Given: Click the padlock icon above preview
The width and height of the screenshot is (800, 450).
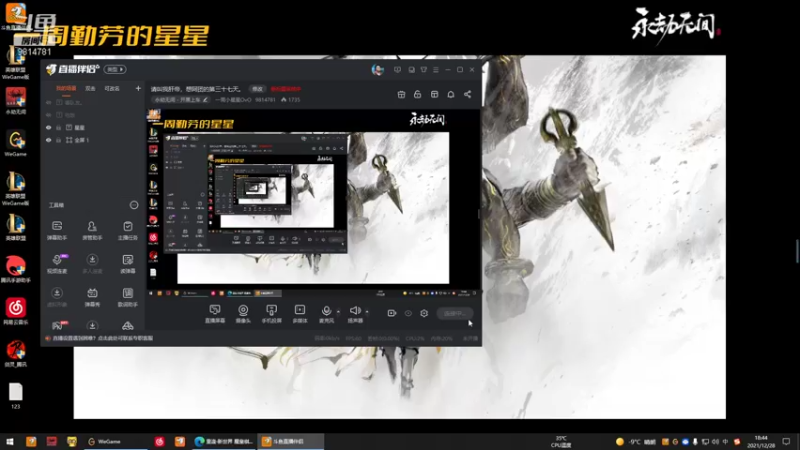Looking at the screenshot, I should coord(417,94).
